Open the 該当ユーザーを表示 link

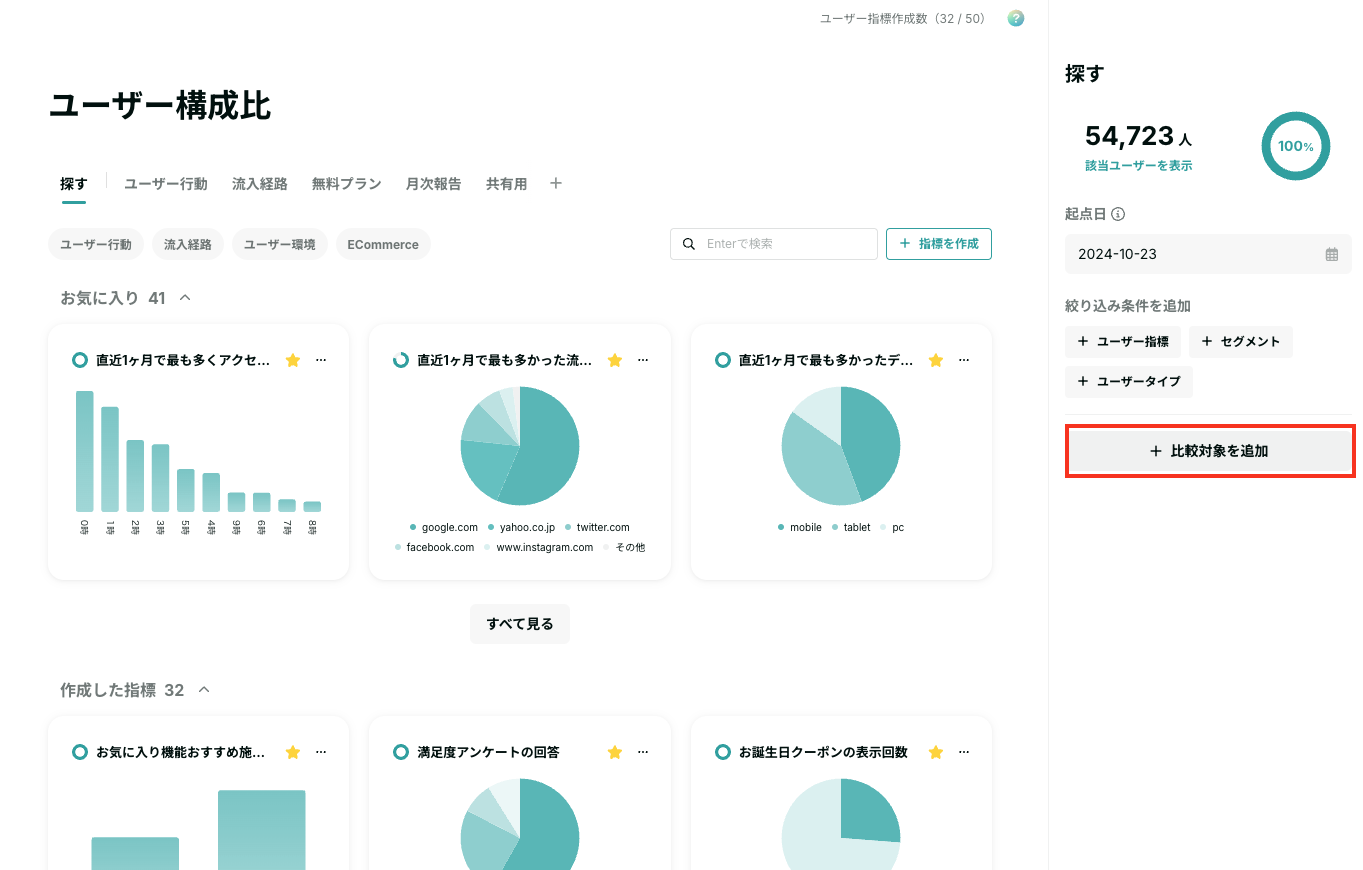pos(1139,166)
